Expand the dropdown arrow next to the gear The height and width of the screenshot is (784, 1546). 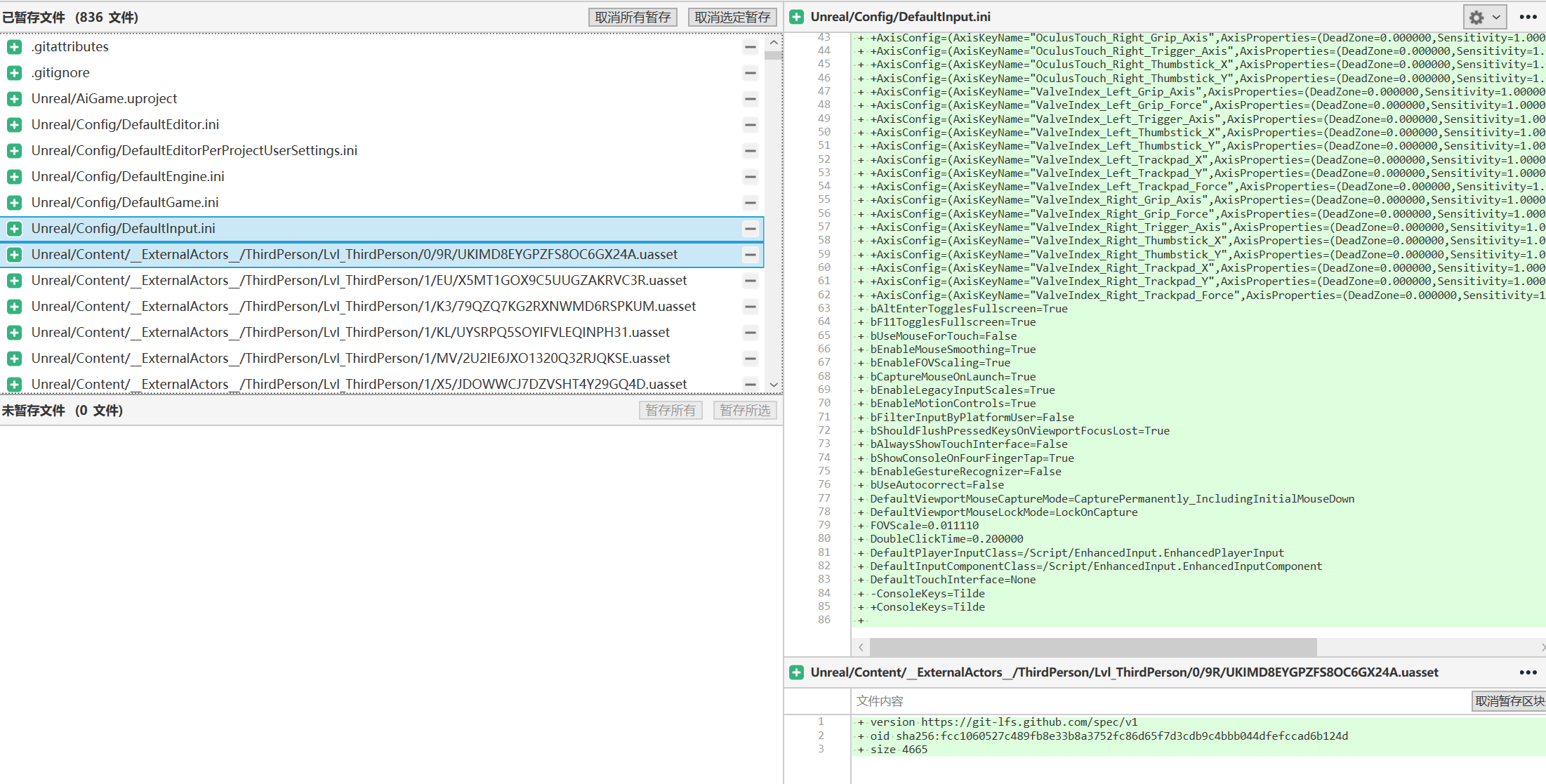tap(1496, 18)
